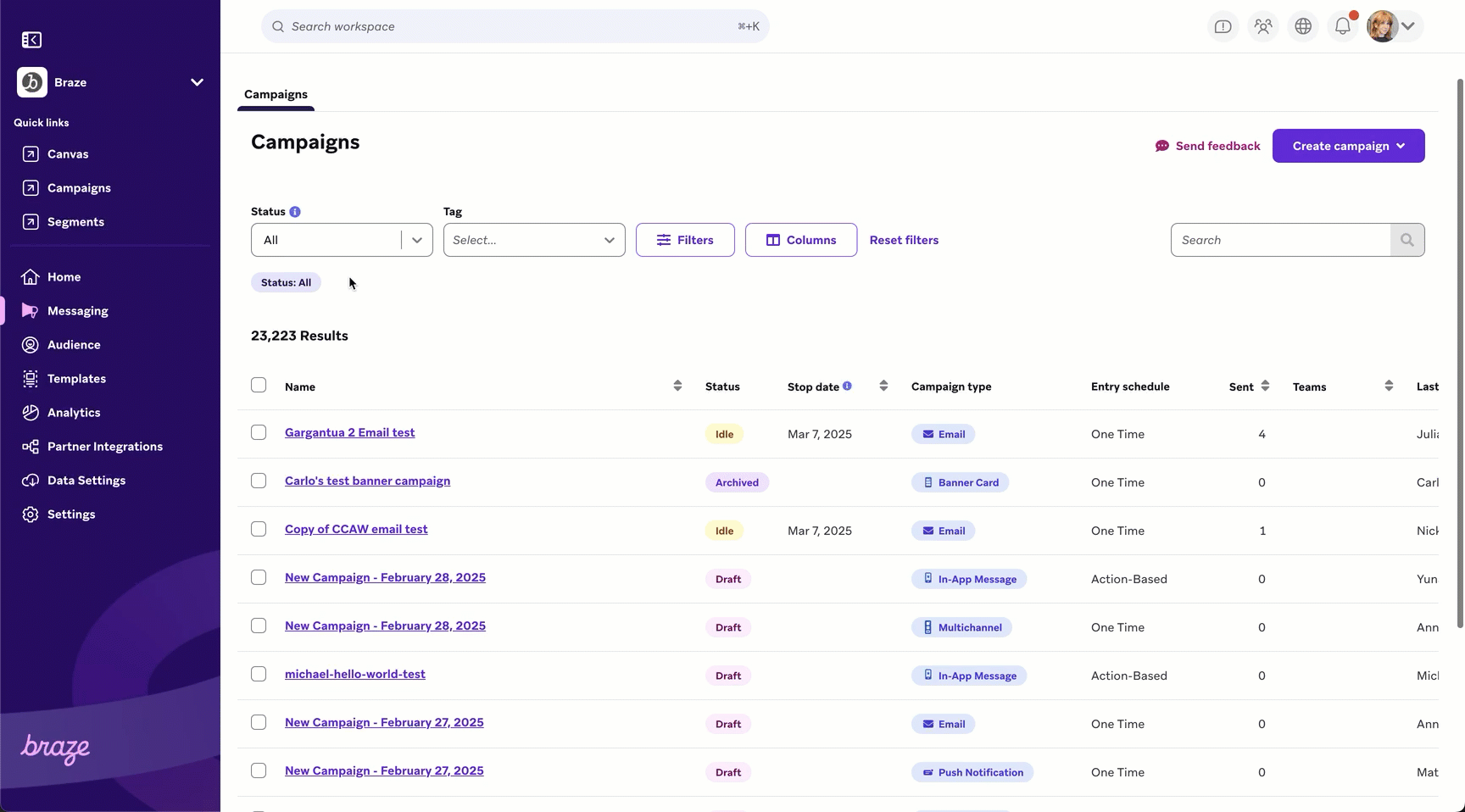Select the Campaigns tab
Image resolution: width=1465 pixels, height=812 pixels.
click(276, 94)
